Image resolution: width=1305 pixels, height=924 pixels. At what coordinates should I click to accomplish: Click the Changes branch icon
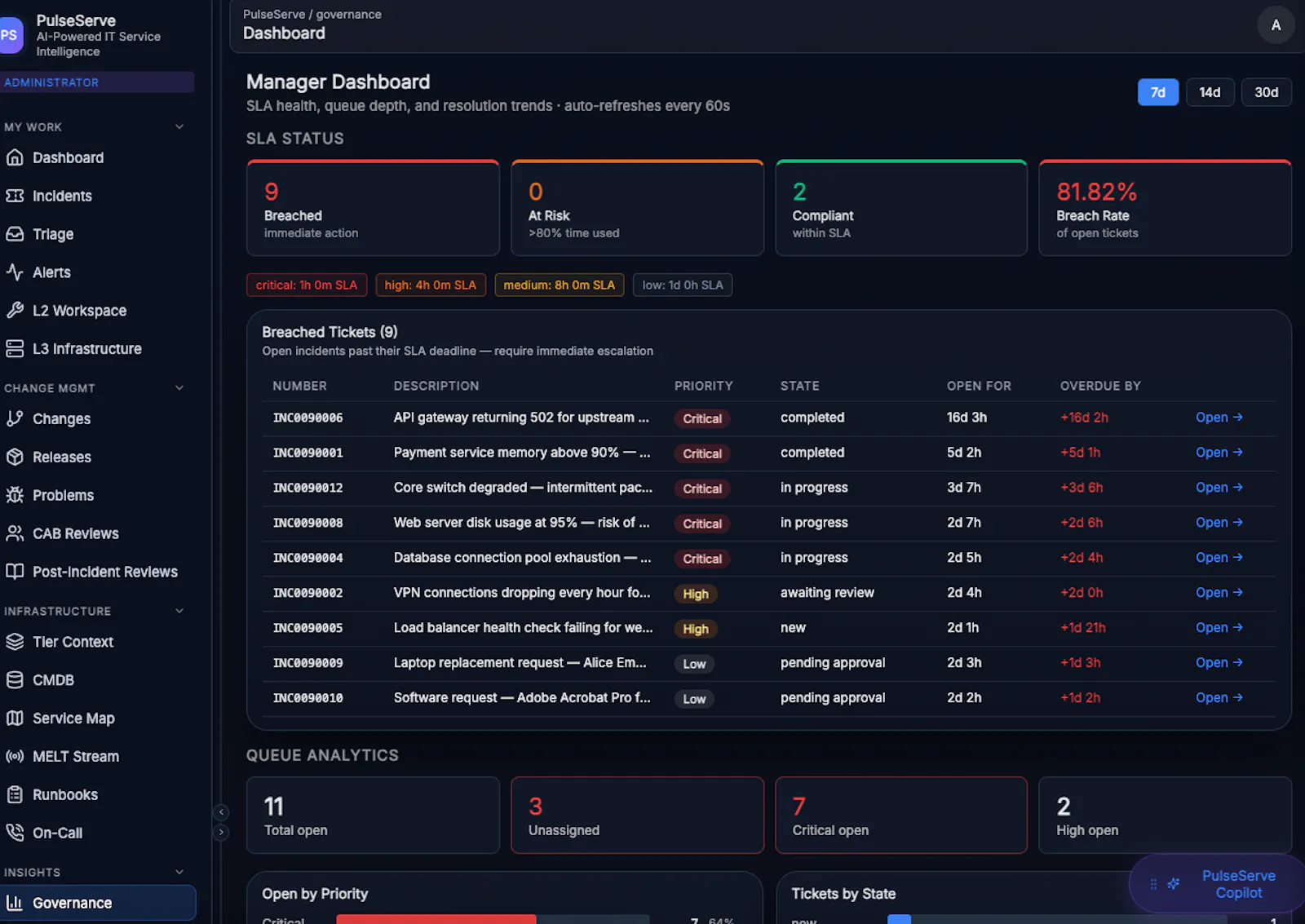[x=15, y=418]
